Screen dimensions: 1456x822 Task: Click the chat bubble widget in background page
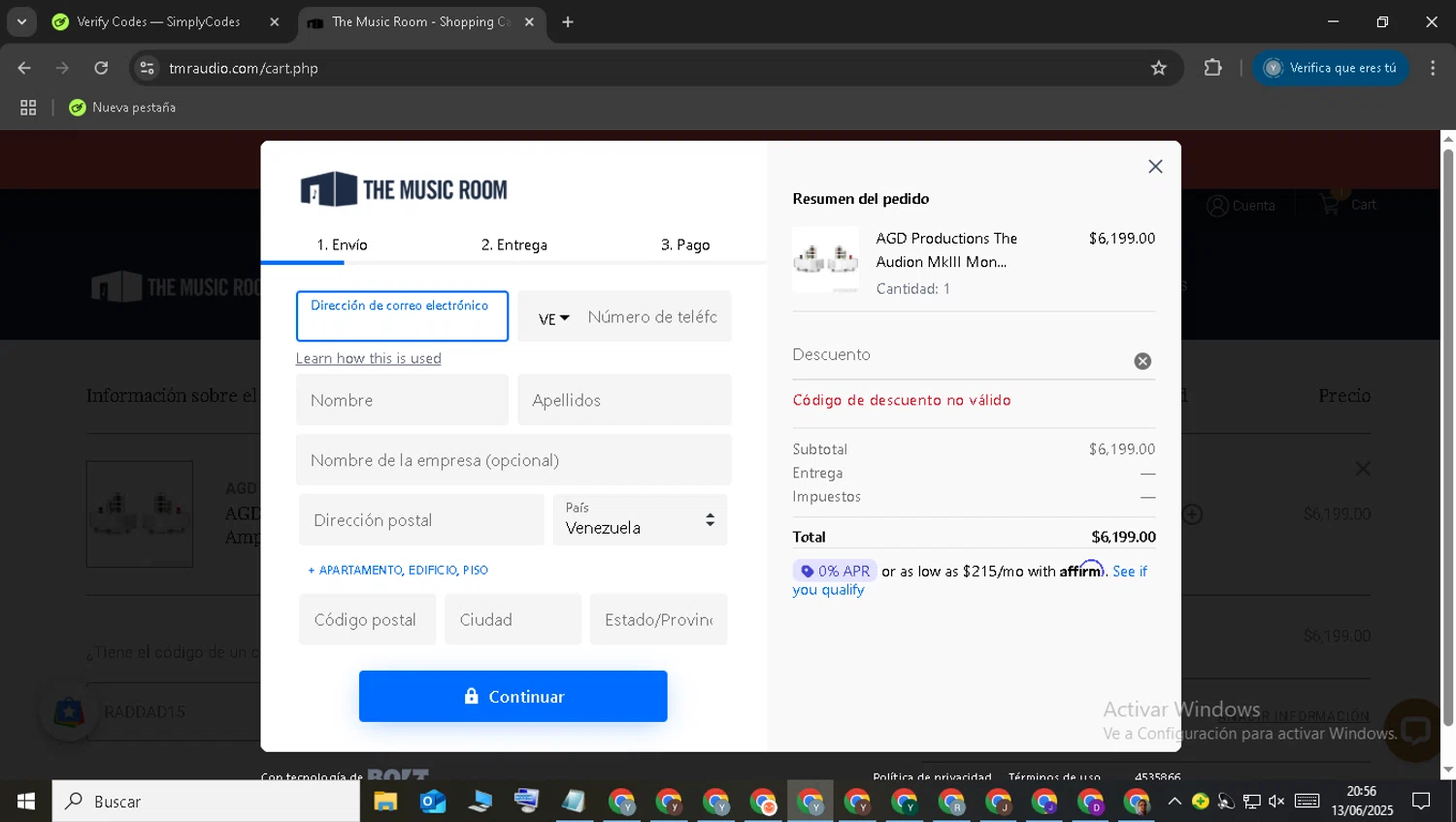[x=1413, y=730]
